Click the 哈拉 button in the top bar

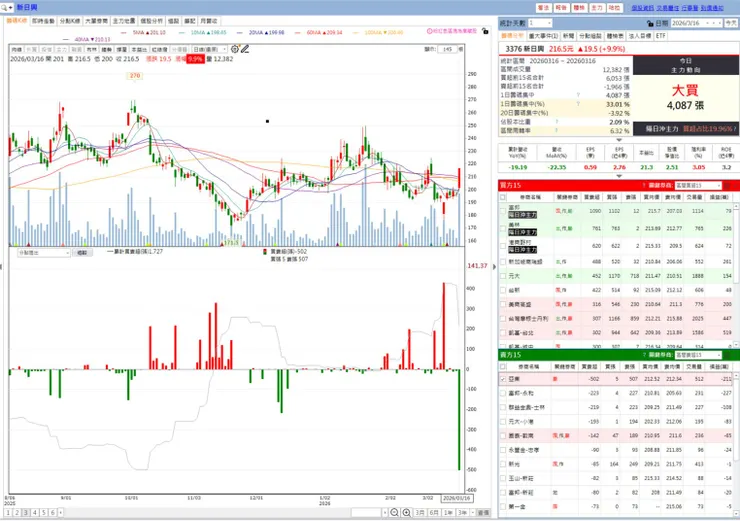[614, 8]
